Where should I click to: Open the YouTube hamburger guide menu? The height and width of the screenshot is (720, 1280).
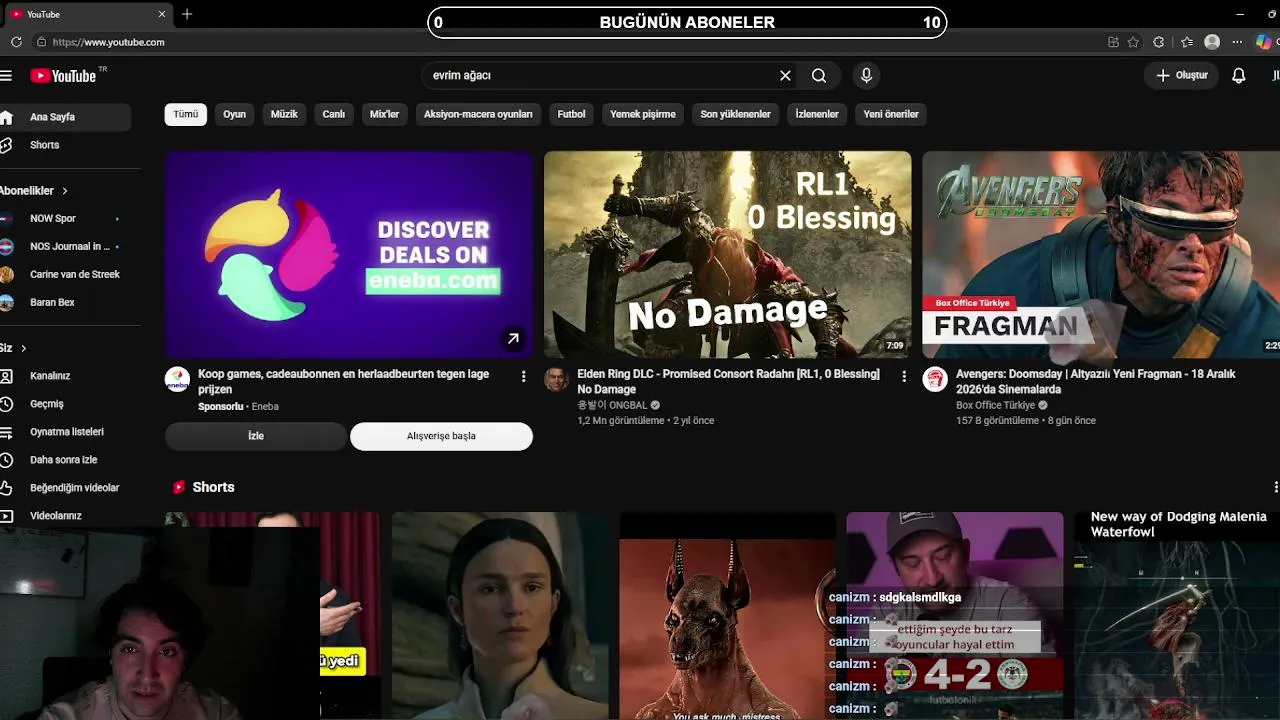point(6,76)
